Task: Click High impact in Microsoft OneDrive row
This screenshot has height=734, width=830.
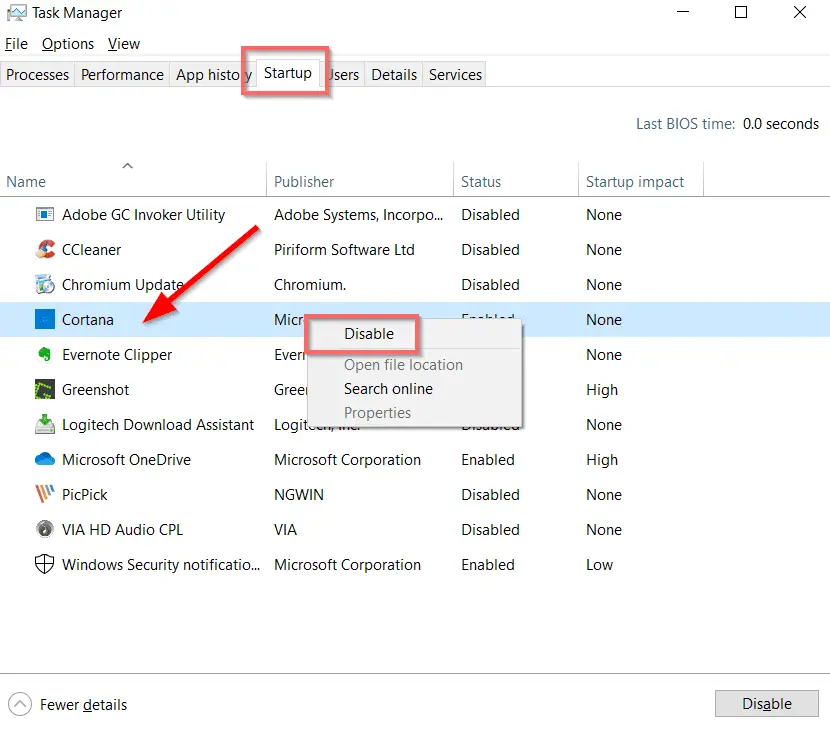Action: click(602, 459)
